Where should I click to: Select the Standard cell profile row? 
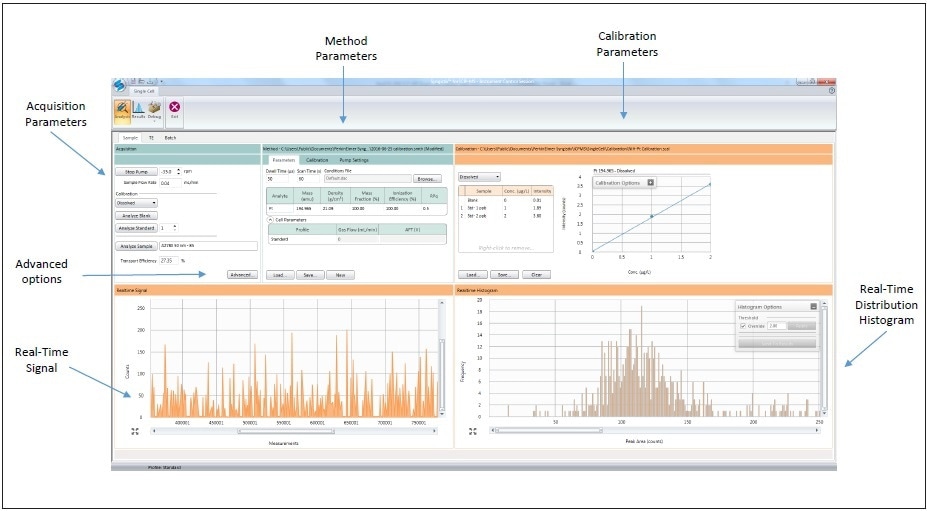click(x=356, y=239)
